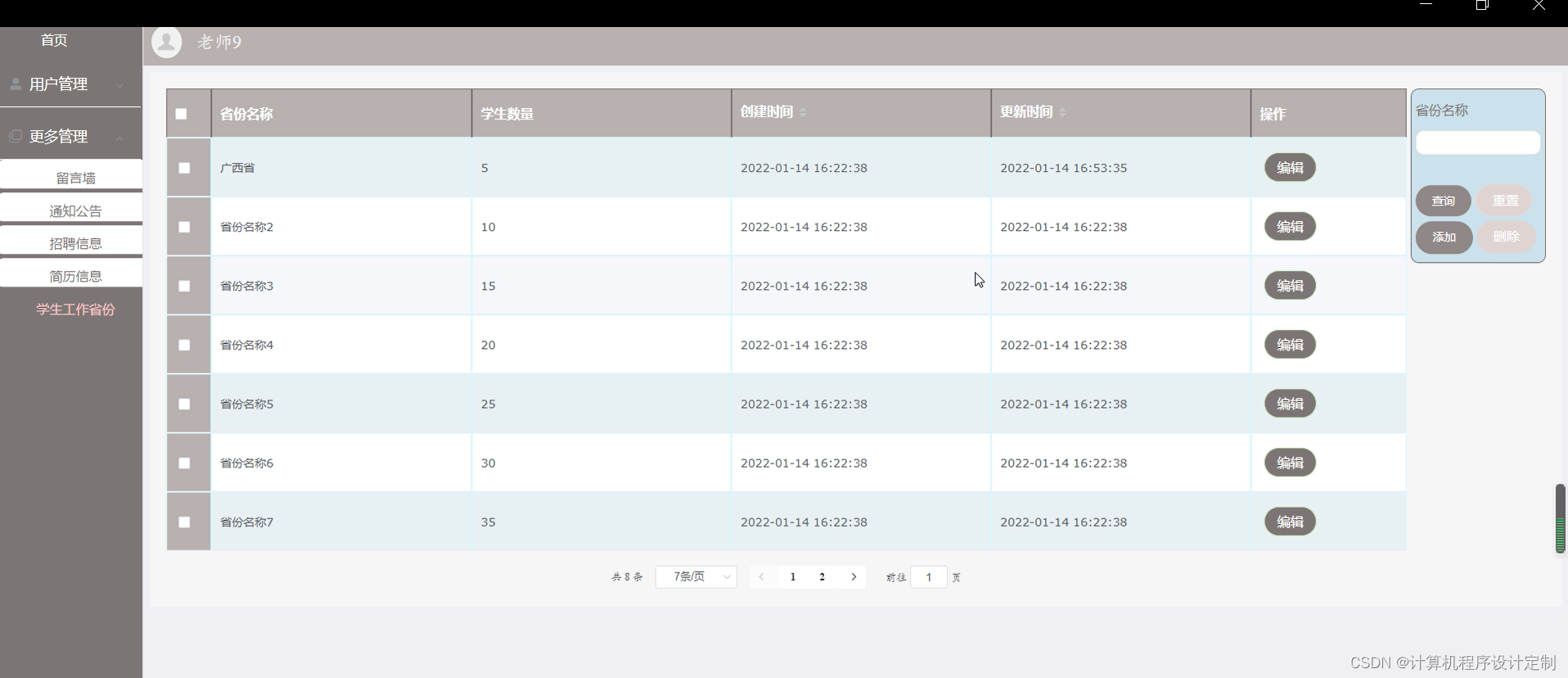Click the 更多管理 icon in sidebar
1568x678 pixels.
[16, 136]
